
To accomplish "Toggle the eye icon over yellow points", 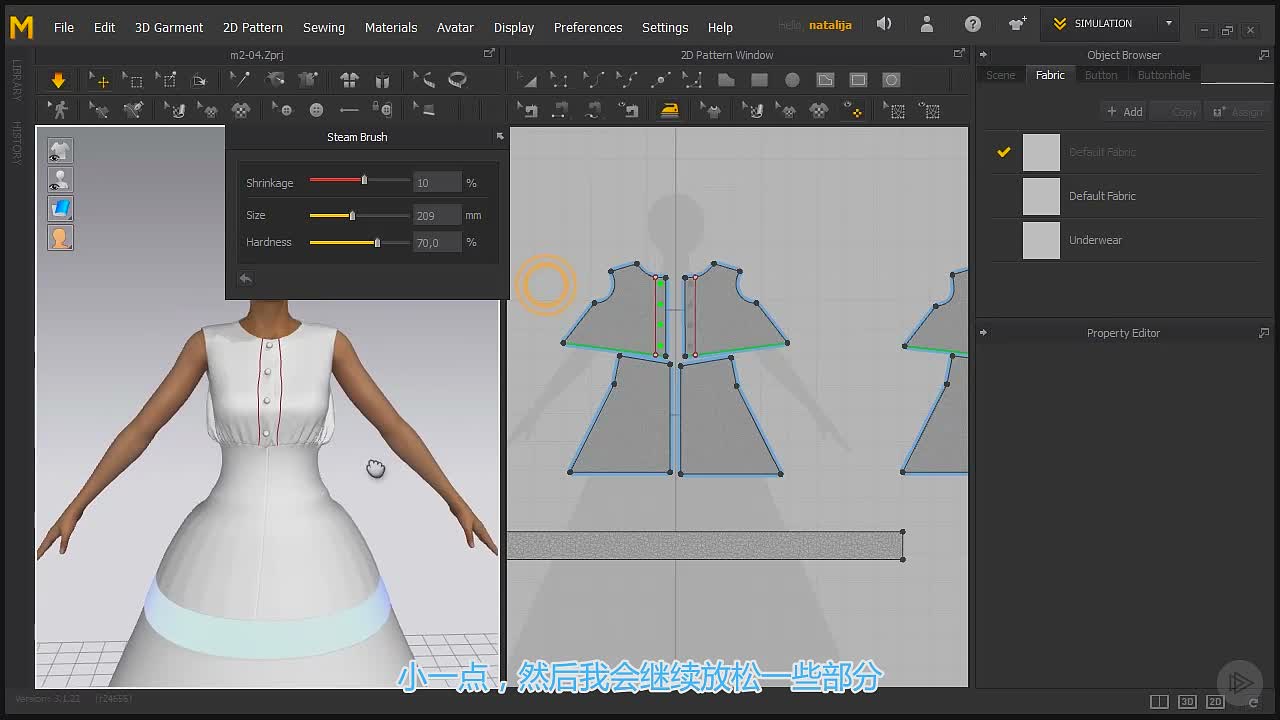I will [853, 110].
